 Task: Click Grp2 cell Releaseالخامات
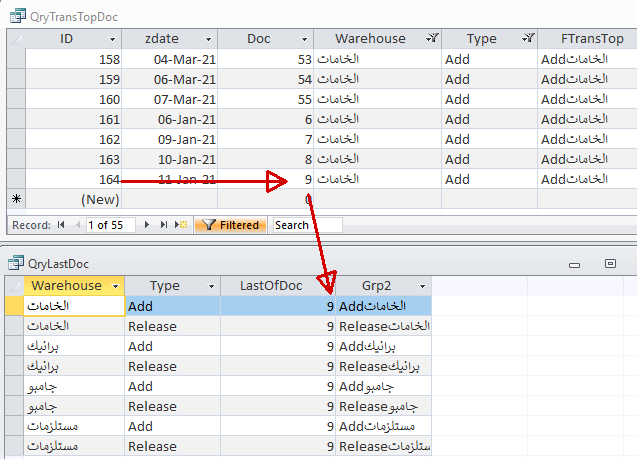coord(383,326)
